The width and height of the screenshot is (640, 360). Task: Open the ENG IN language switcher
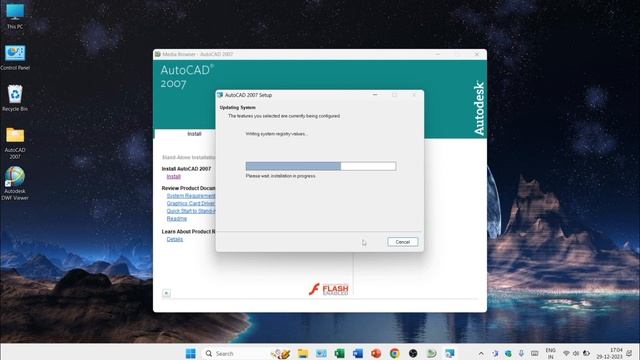[x=551, y=353]
